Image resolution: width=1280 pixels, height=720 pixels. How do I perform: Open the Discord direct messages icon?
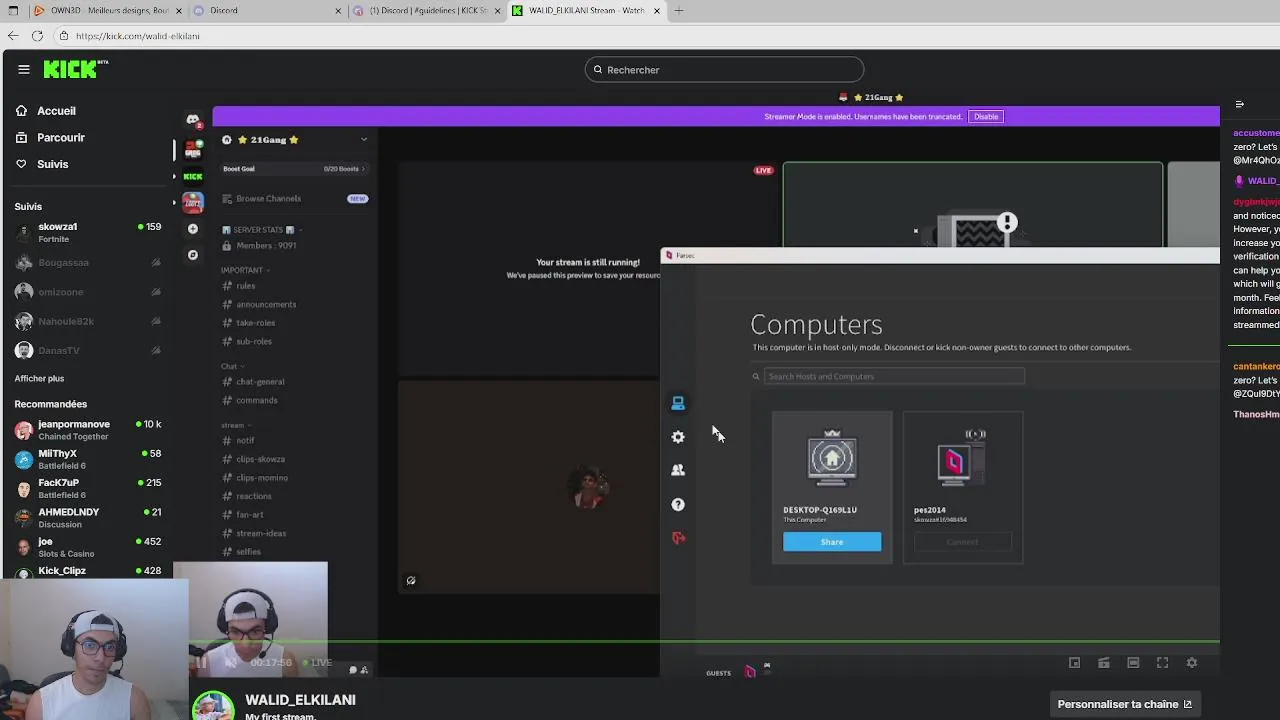[x=193, y=120]
